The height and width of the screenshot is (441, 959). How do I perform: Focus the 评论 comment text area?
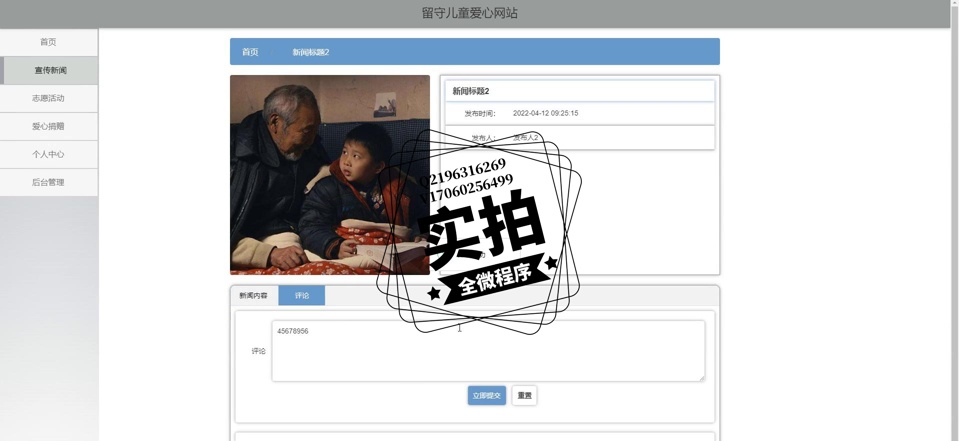(x=487, y=350)
